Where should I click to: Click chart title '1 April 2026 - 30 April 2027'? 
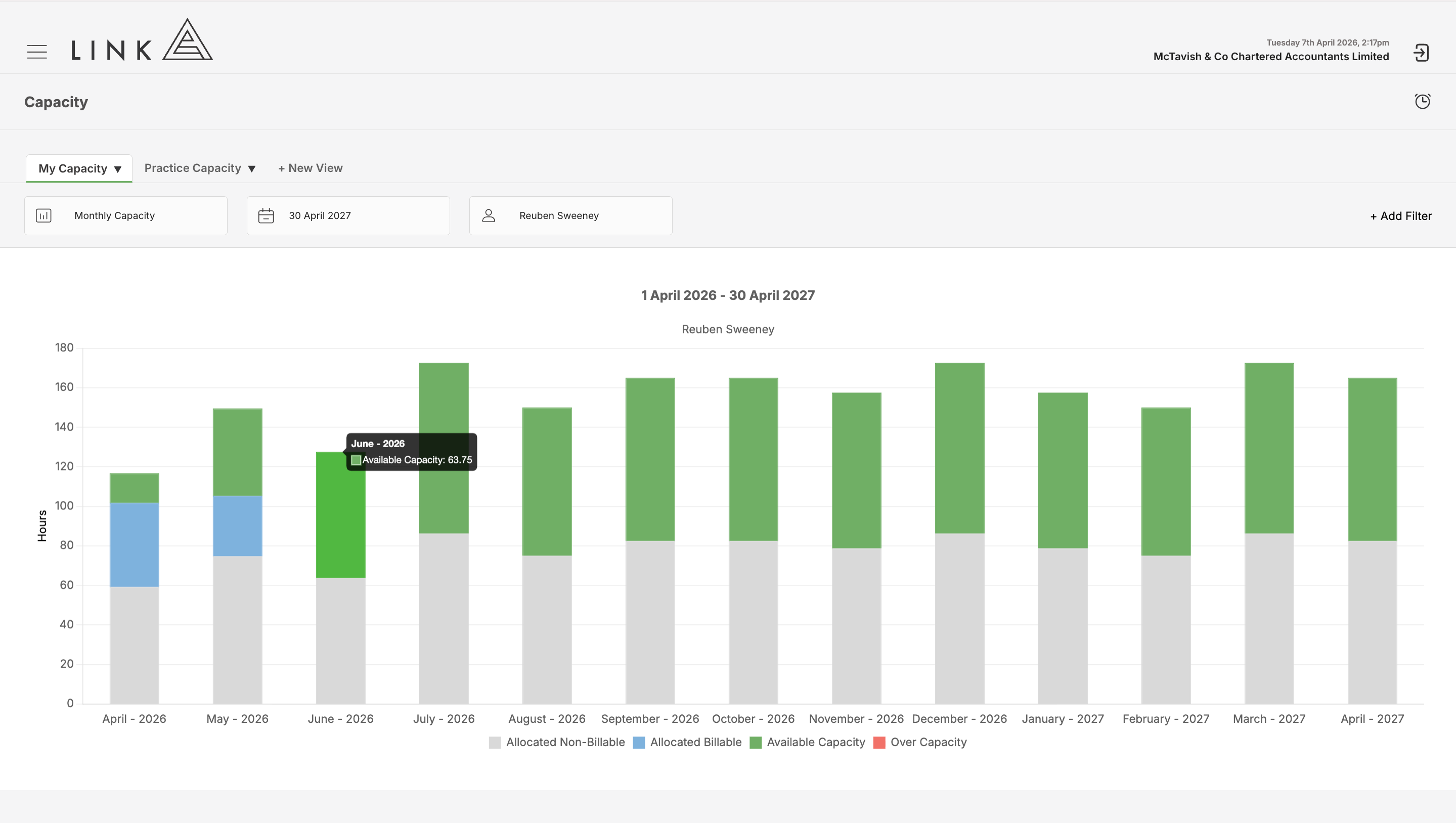pyautogui.click(x=728, y=295)
